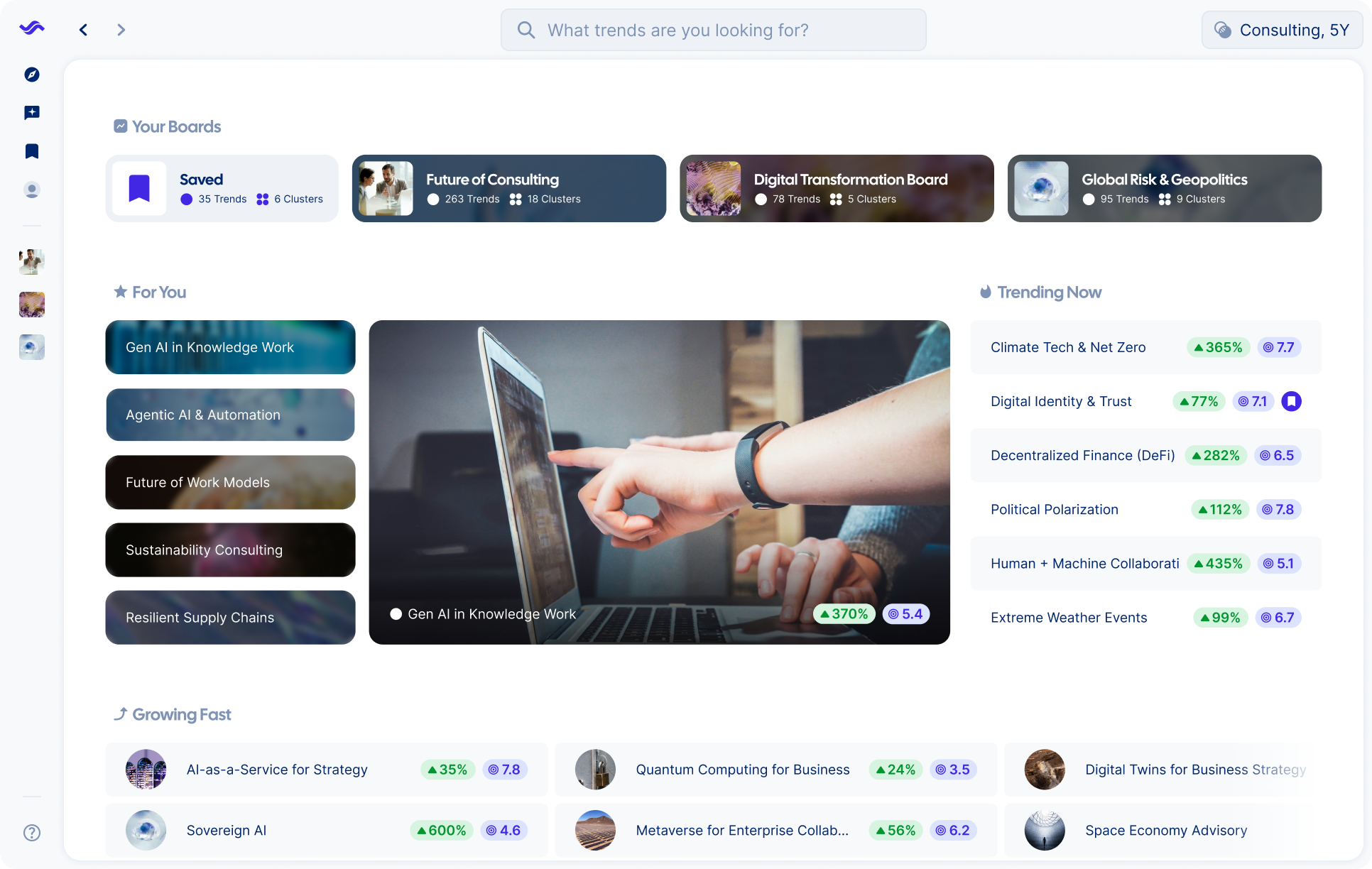Click the app logo in the top left corner

(31, 27)
